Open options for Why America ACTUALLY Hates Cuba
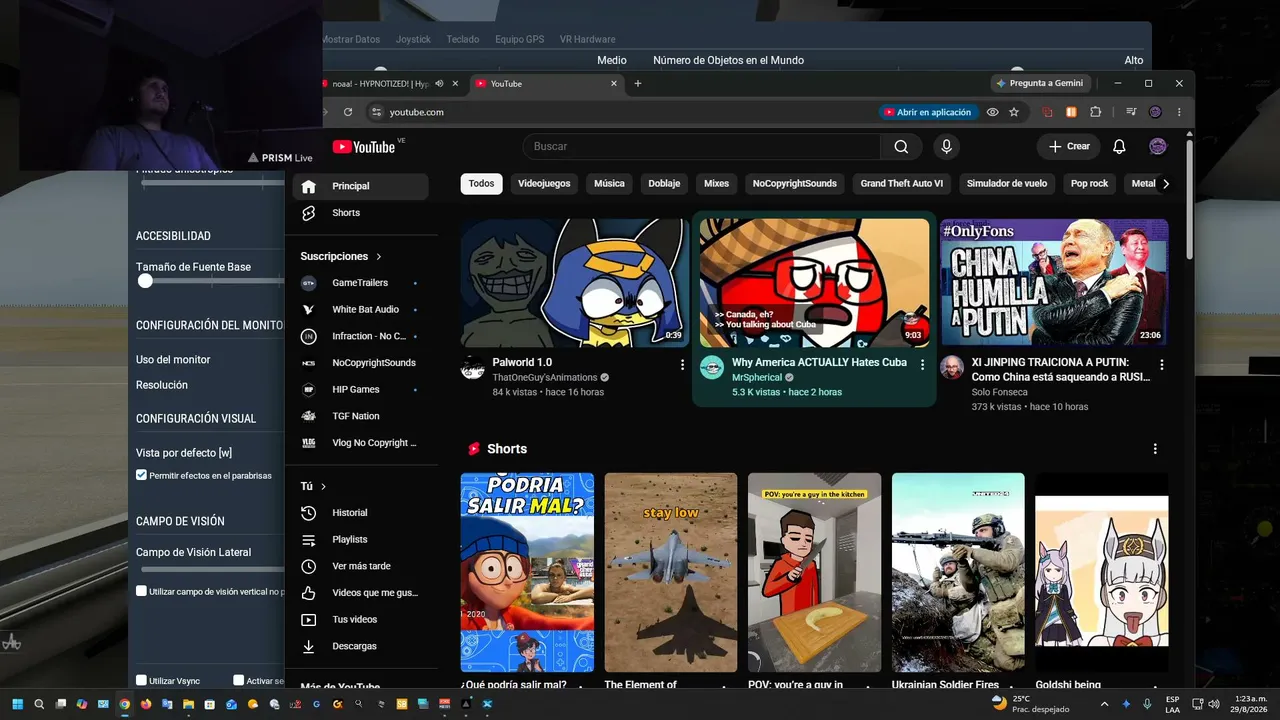This screenshot has height=720, width=1280. (923, 365)
